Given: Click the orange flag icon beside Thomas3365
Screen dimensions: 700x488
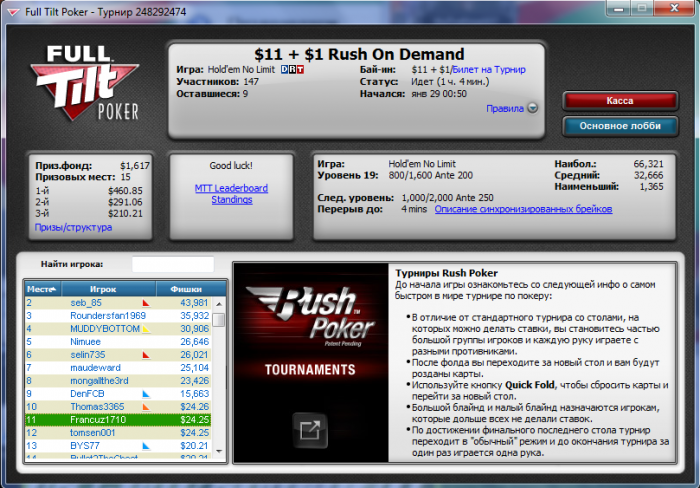Looking at the screenshot, I should pyautogui.click(x=146, y=407).
